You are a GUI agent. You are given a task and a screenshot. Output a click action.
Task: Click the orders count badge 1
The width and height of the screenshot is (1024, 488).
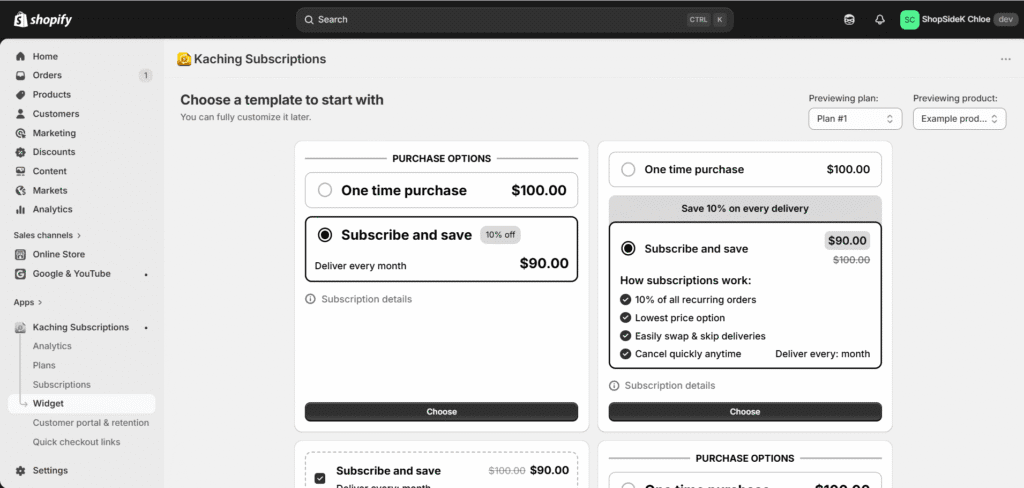(x=145, y=75)
